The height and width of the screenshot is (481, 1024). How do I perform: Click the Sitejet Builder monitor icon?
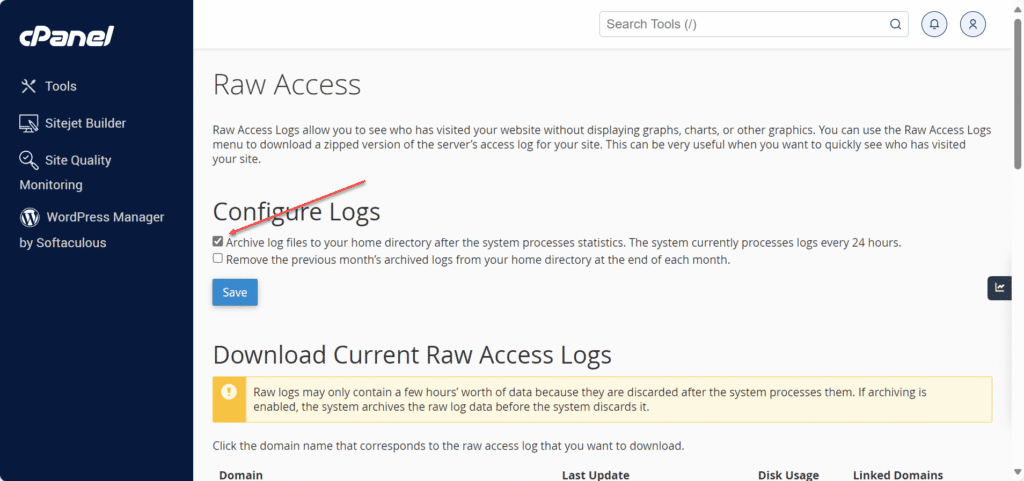pyautogui.click(x=29, y=124)
